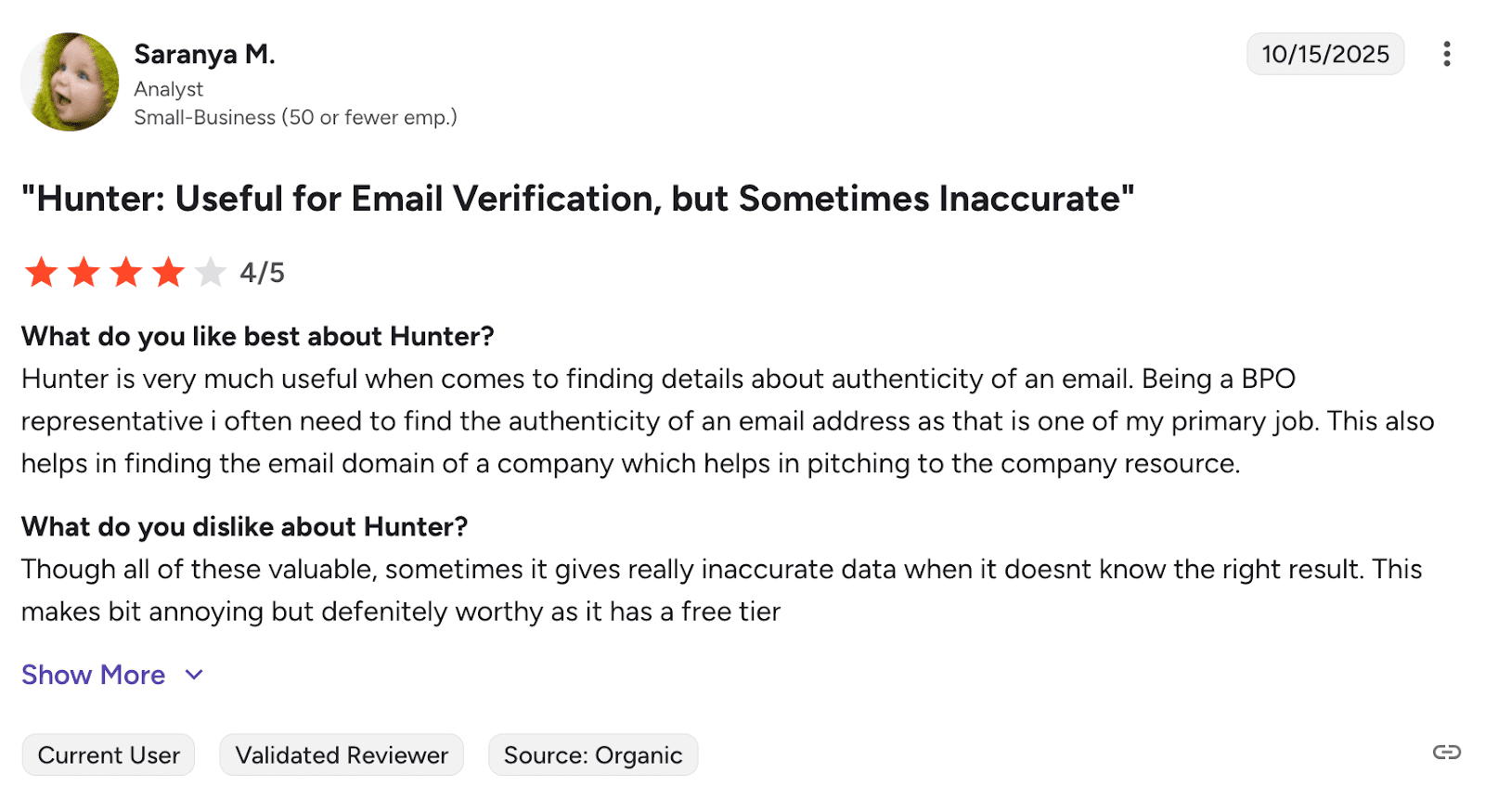This screenshot has height=812, width=1485.
Task: Click the second orange rating star
Action: (84, 273)
